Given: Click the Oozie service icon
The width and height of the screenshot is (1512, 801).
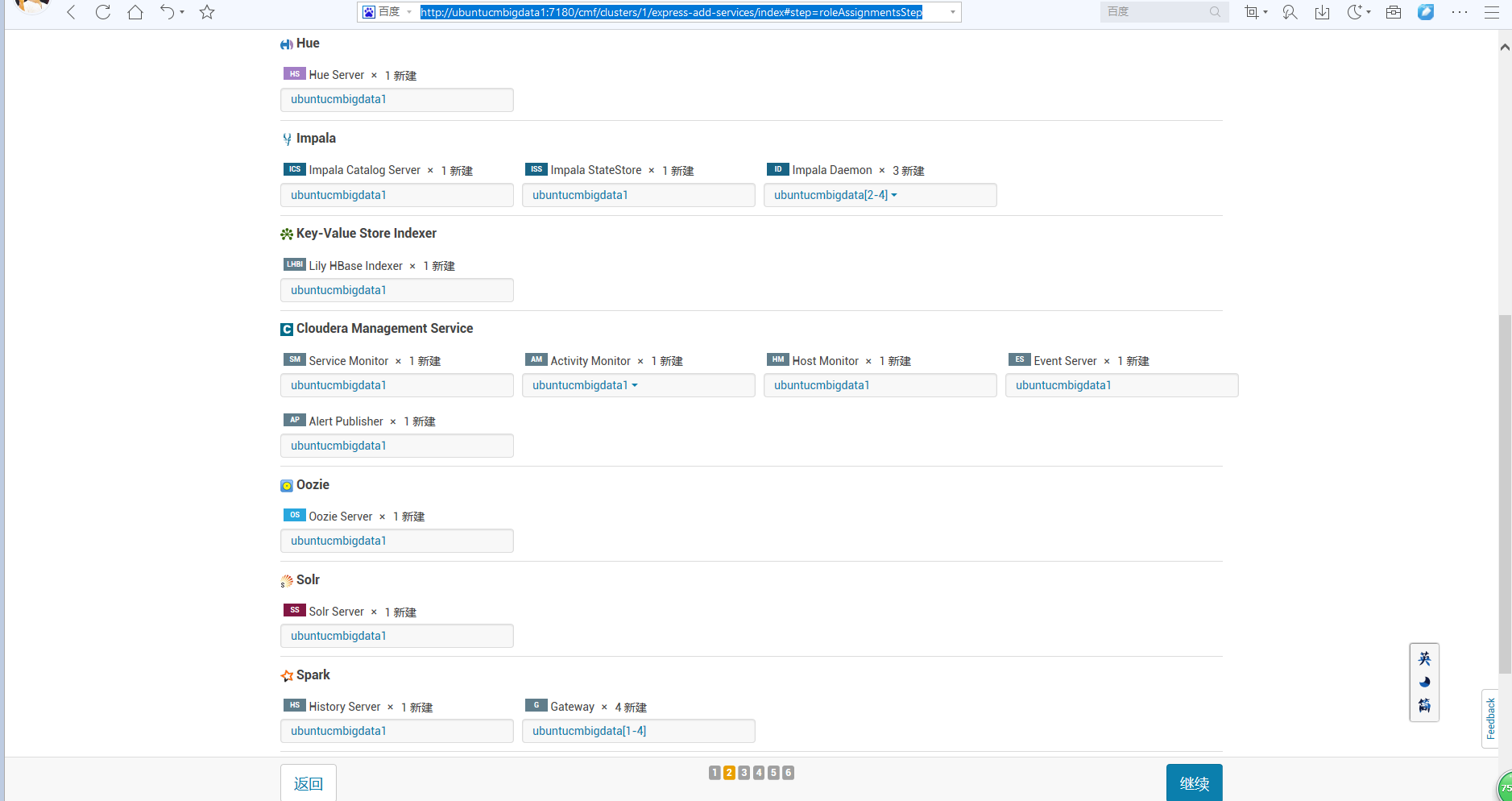Looking at the screenshot, I should 287,486.
